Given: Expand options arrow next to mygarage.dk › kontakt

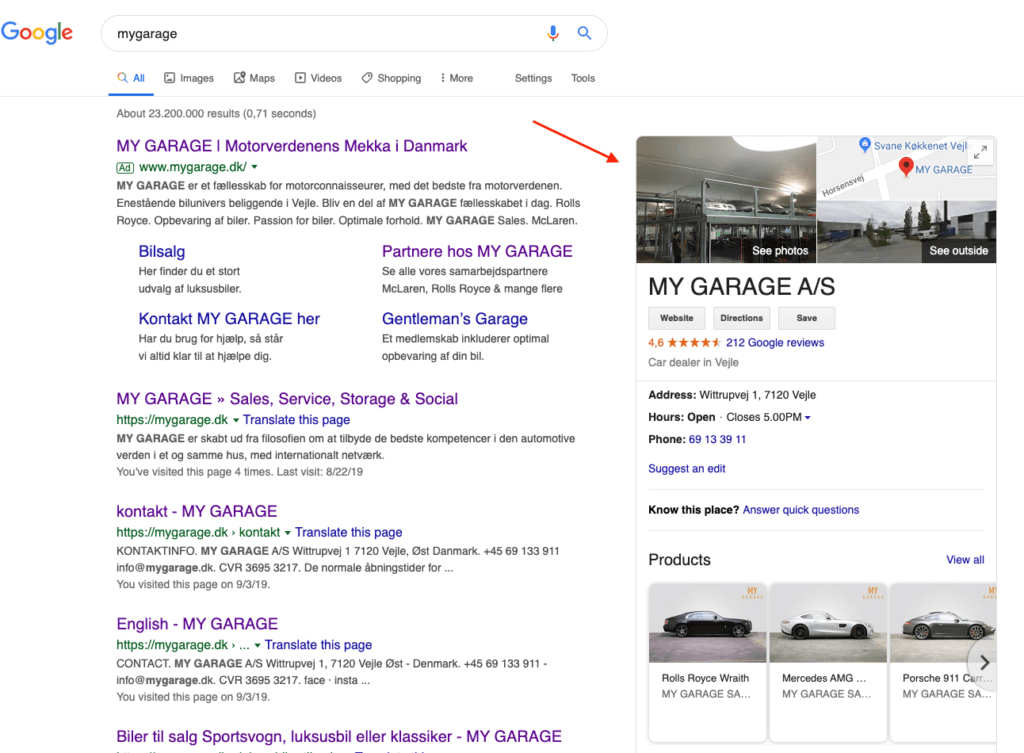Looking at the screenshot, I should 287,532.
